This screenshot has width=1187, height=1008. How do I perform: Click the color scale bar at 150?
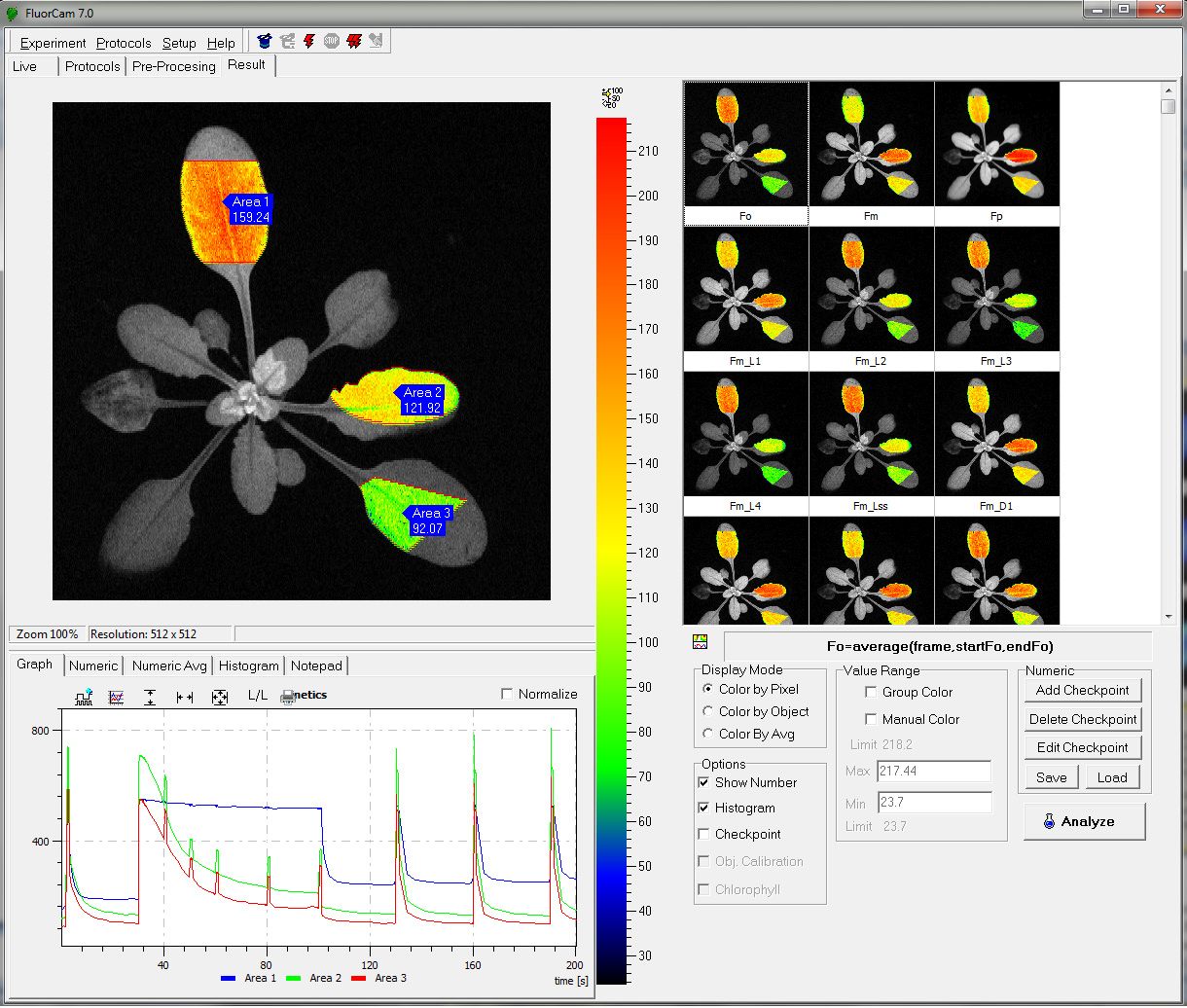coord(611,418)
